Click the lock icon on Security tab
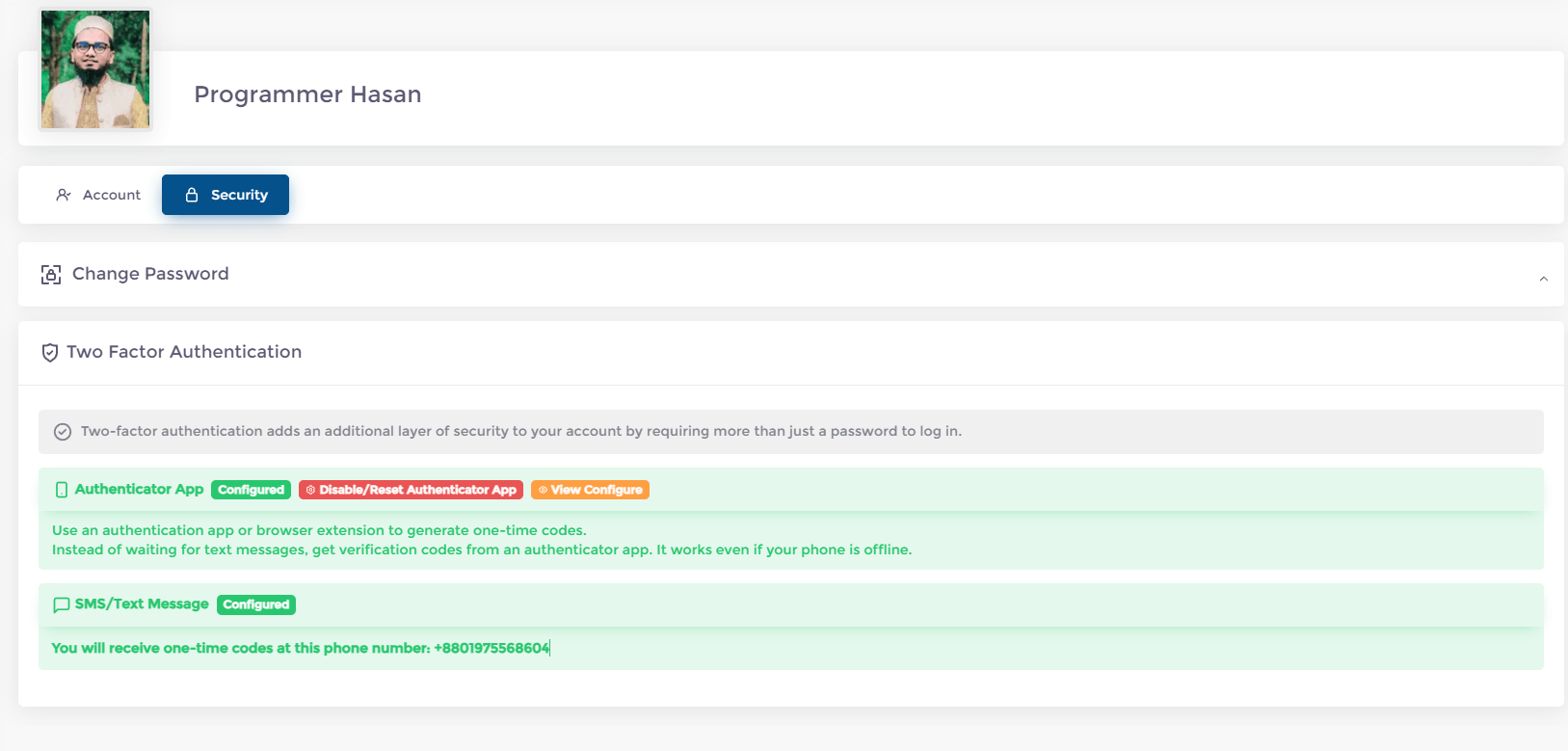 point(192,195)
